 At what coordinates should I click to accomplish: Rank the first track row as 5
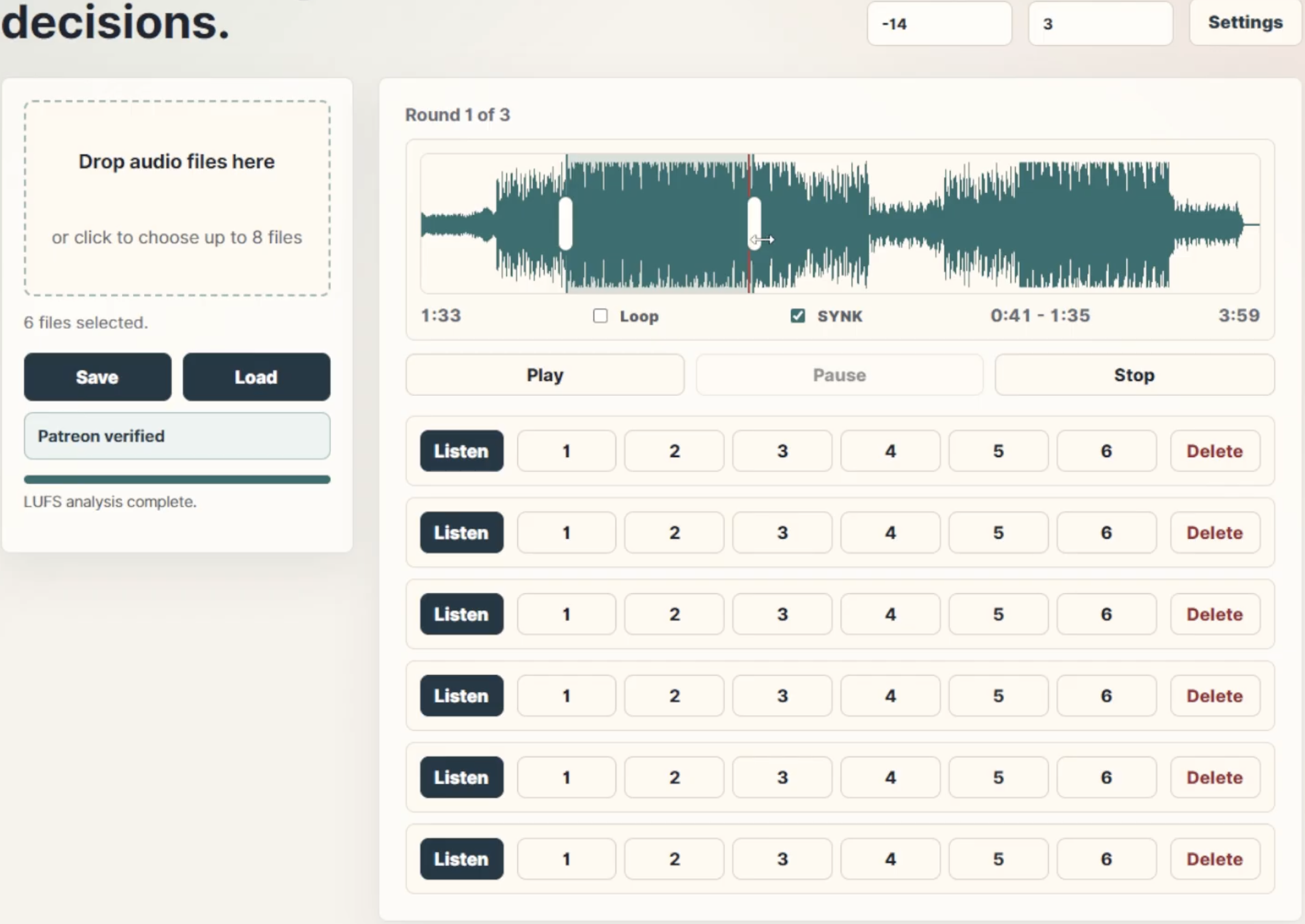click(x=998, y=451)
